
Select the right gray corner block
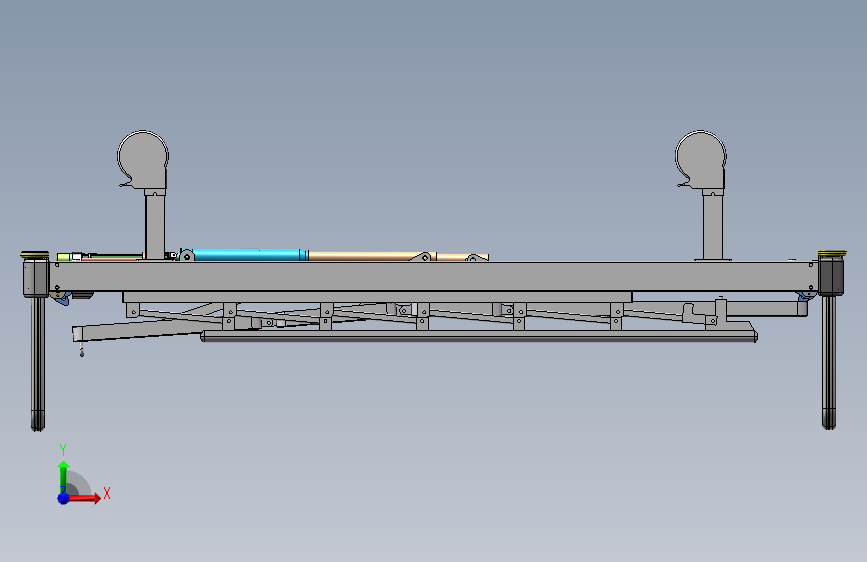[831, 277]
